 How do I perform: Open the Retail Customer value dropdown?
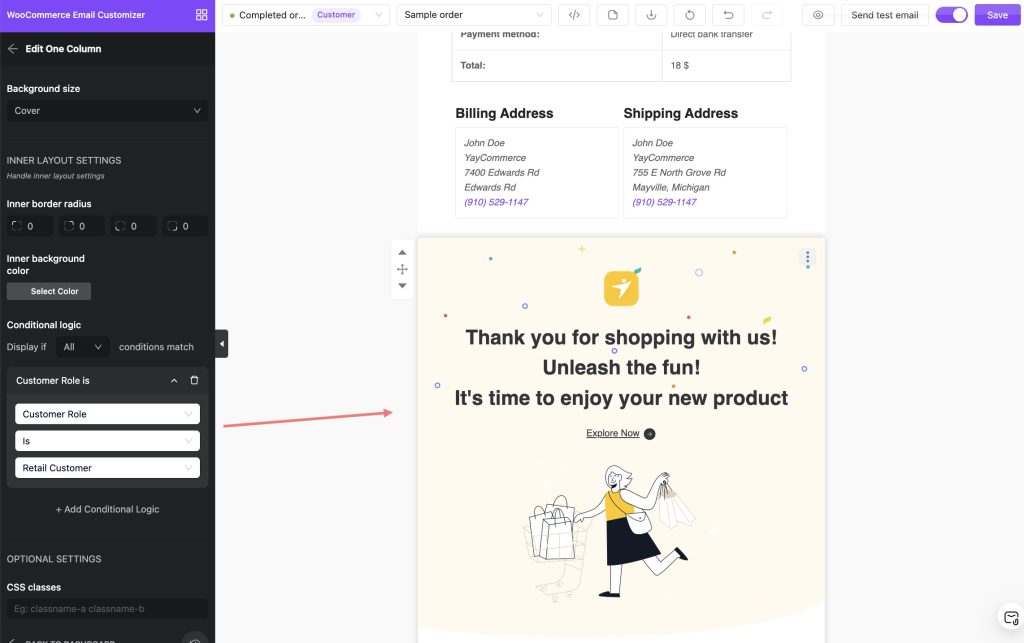coord(107,468)
